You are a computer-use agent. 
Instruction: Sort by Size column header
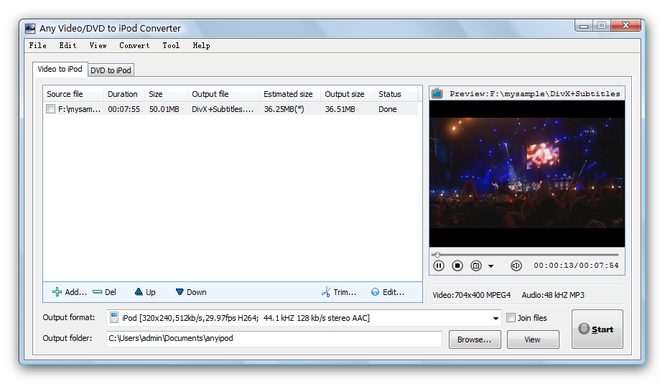(x=166, y=94)
